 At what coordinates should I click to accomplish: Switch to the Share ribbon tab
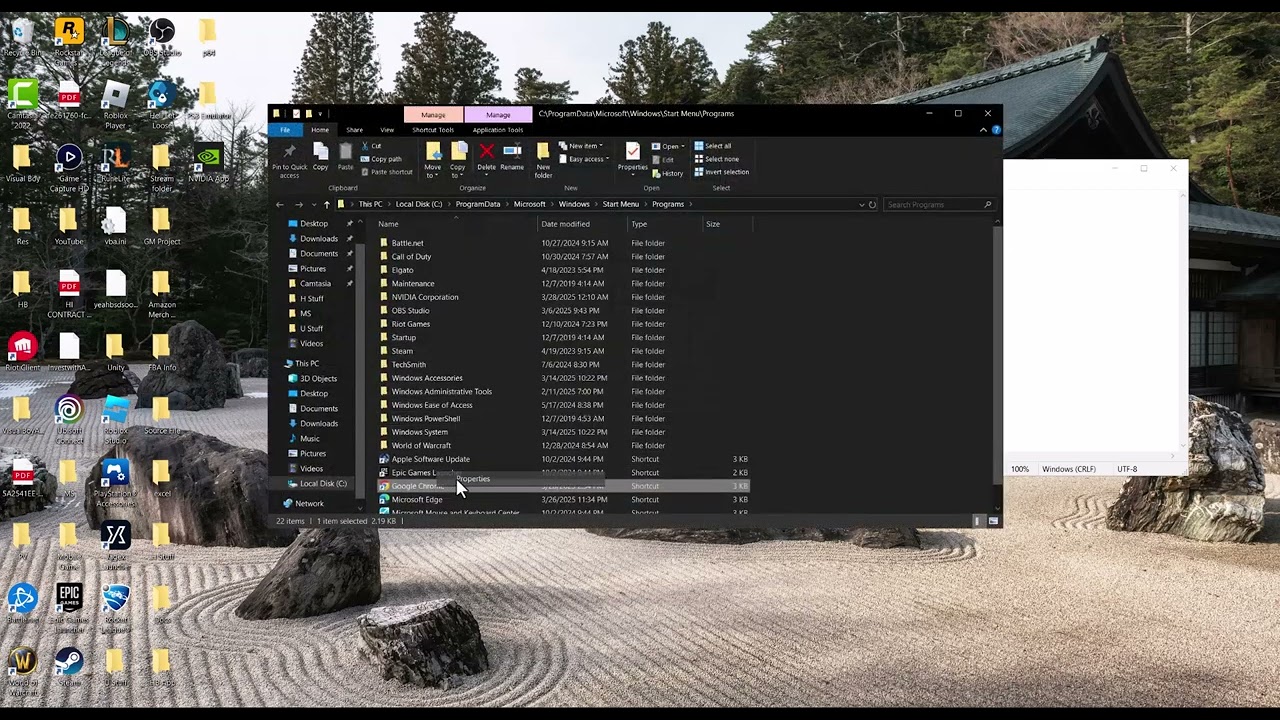click(x=354, y=130)
